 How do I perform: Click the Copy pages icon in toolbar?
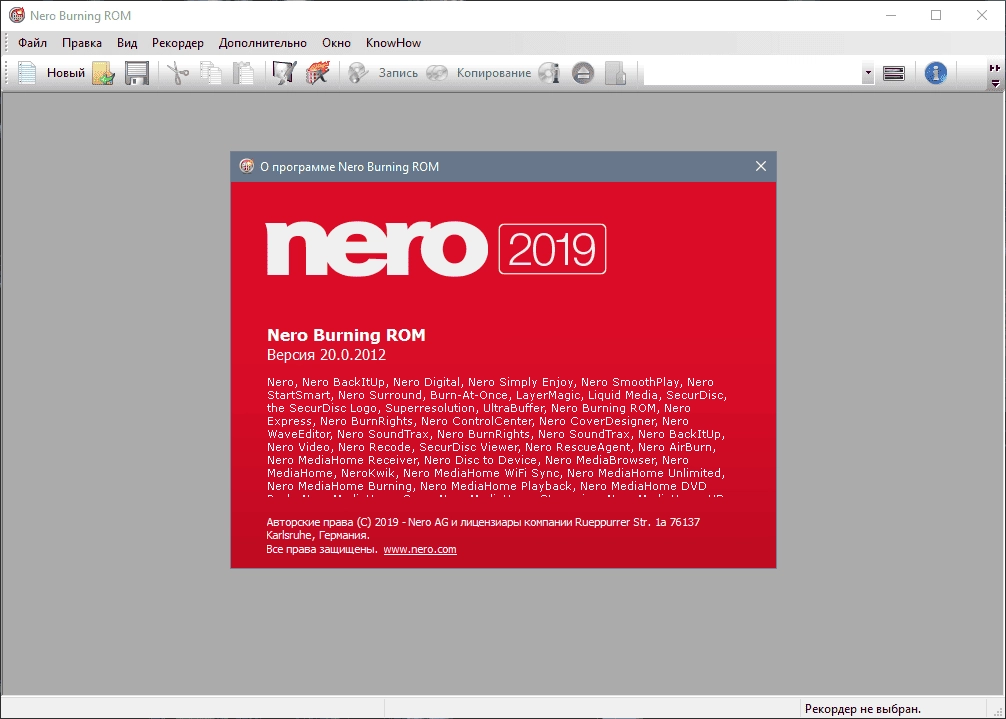click(x=210, y=73)
